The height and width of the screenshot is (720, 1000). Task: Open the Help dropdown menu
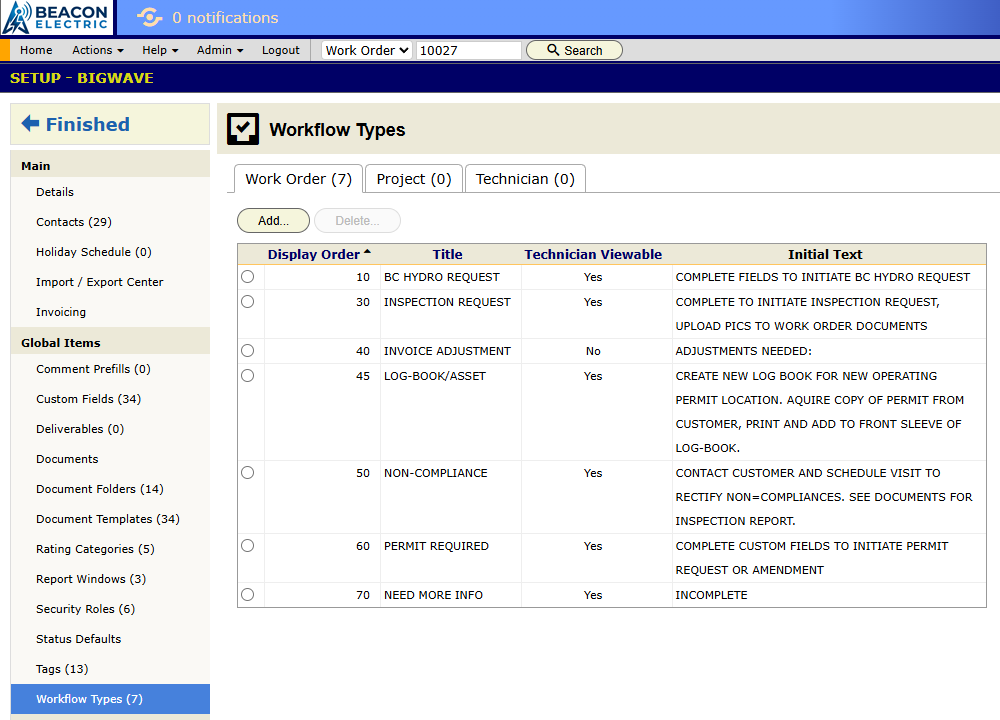[160, 50]
